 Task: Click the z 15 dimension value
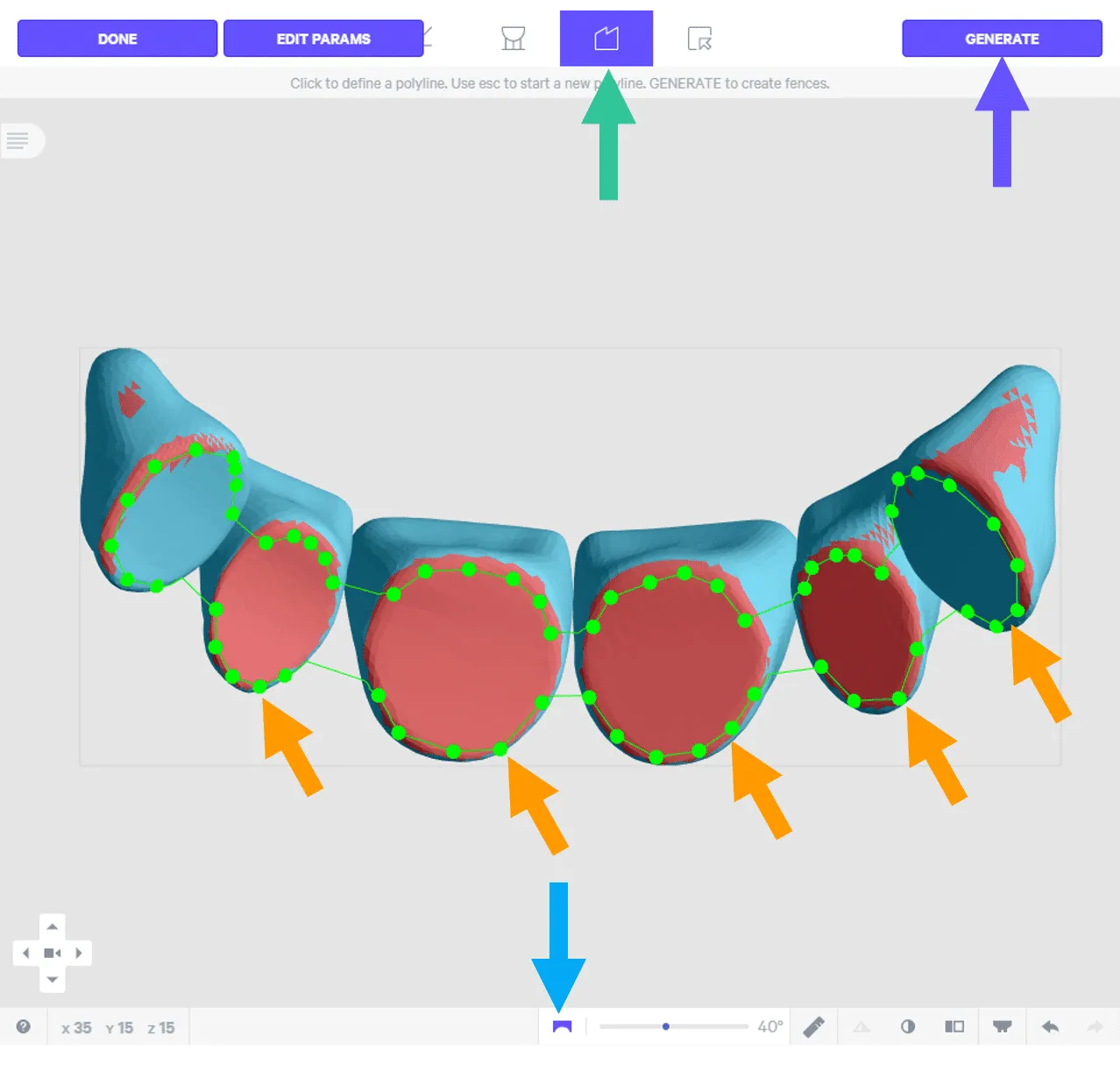(161, 1028)
